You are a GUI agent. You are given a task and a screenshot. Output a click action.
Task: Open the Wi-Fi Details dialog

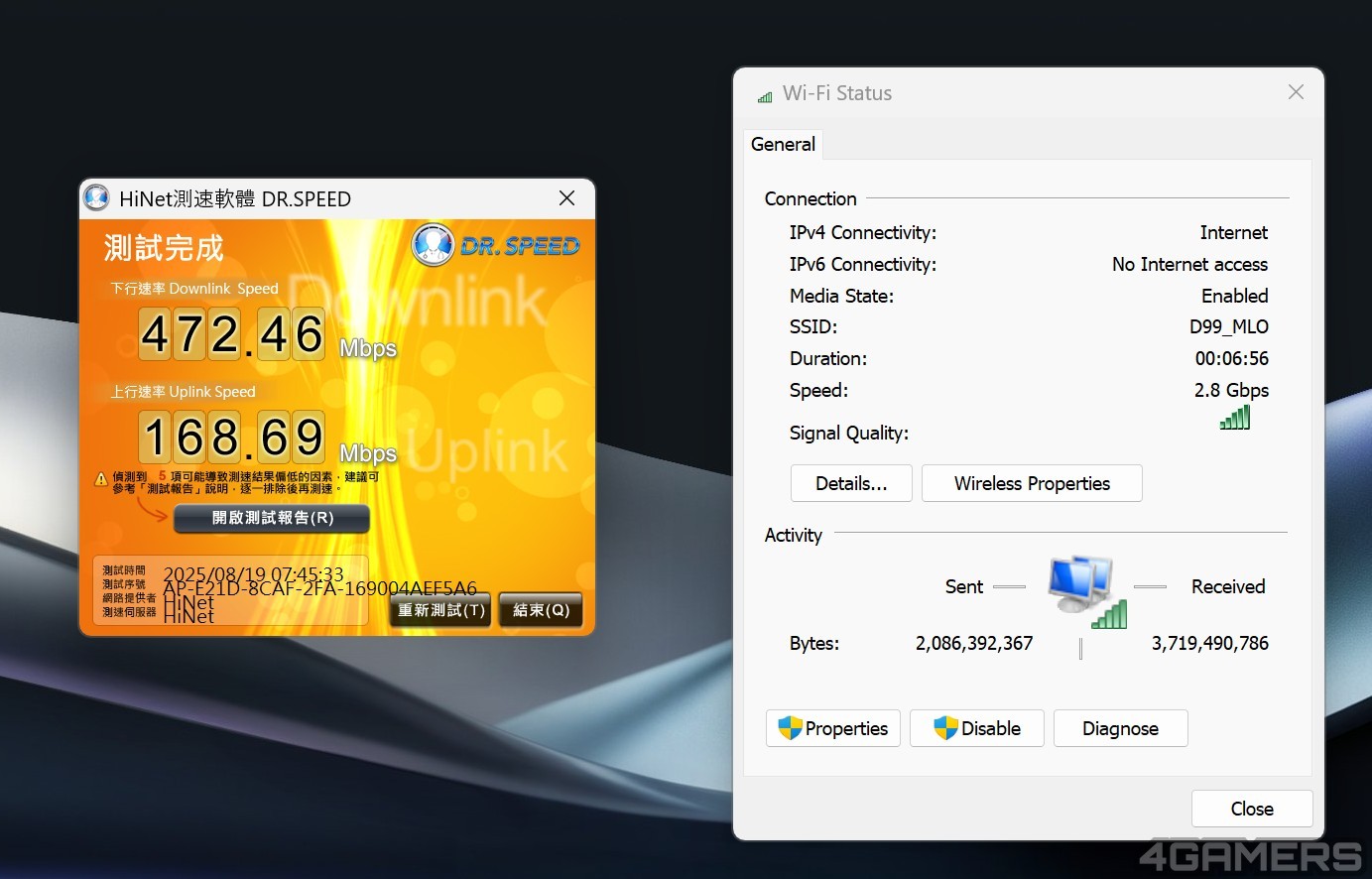(851, 483)
